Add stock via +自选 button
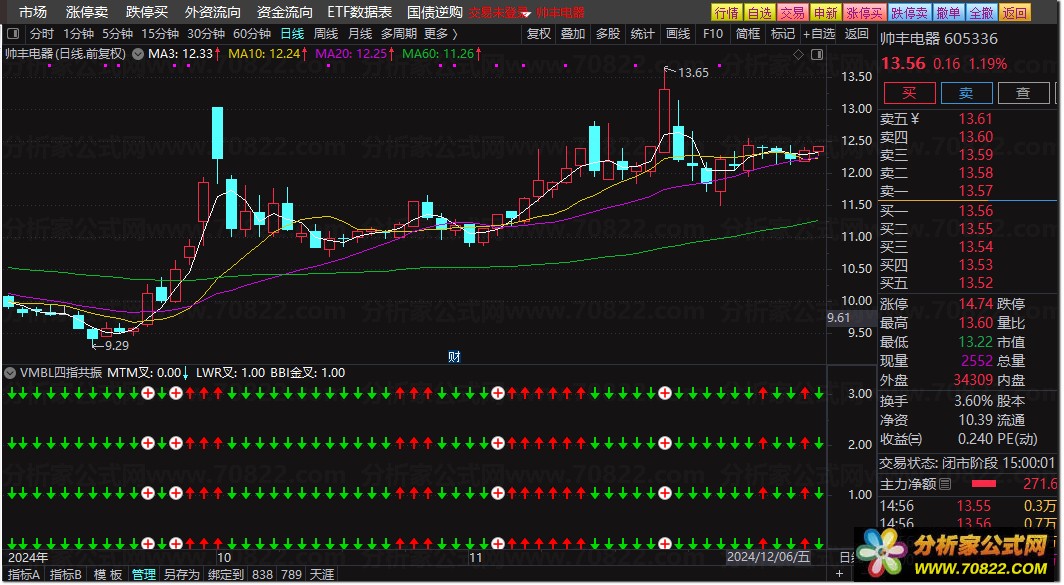The width and height of the screenshot is (1064, 585). [x=818, y=33]
